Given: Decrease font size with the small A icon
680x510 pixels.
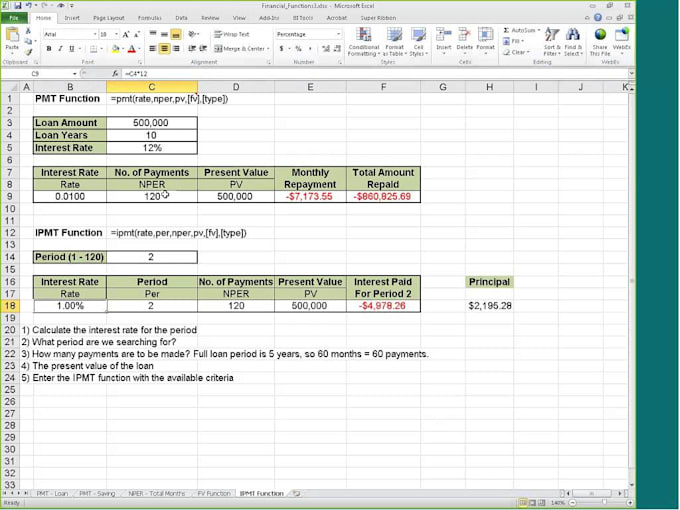Looking at the screenshot, I should 136,34.
